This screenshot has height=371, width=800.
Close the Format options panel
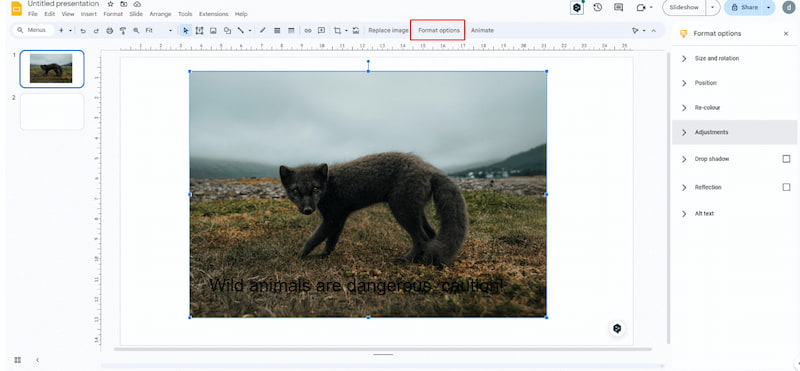point(786,34)
